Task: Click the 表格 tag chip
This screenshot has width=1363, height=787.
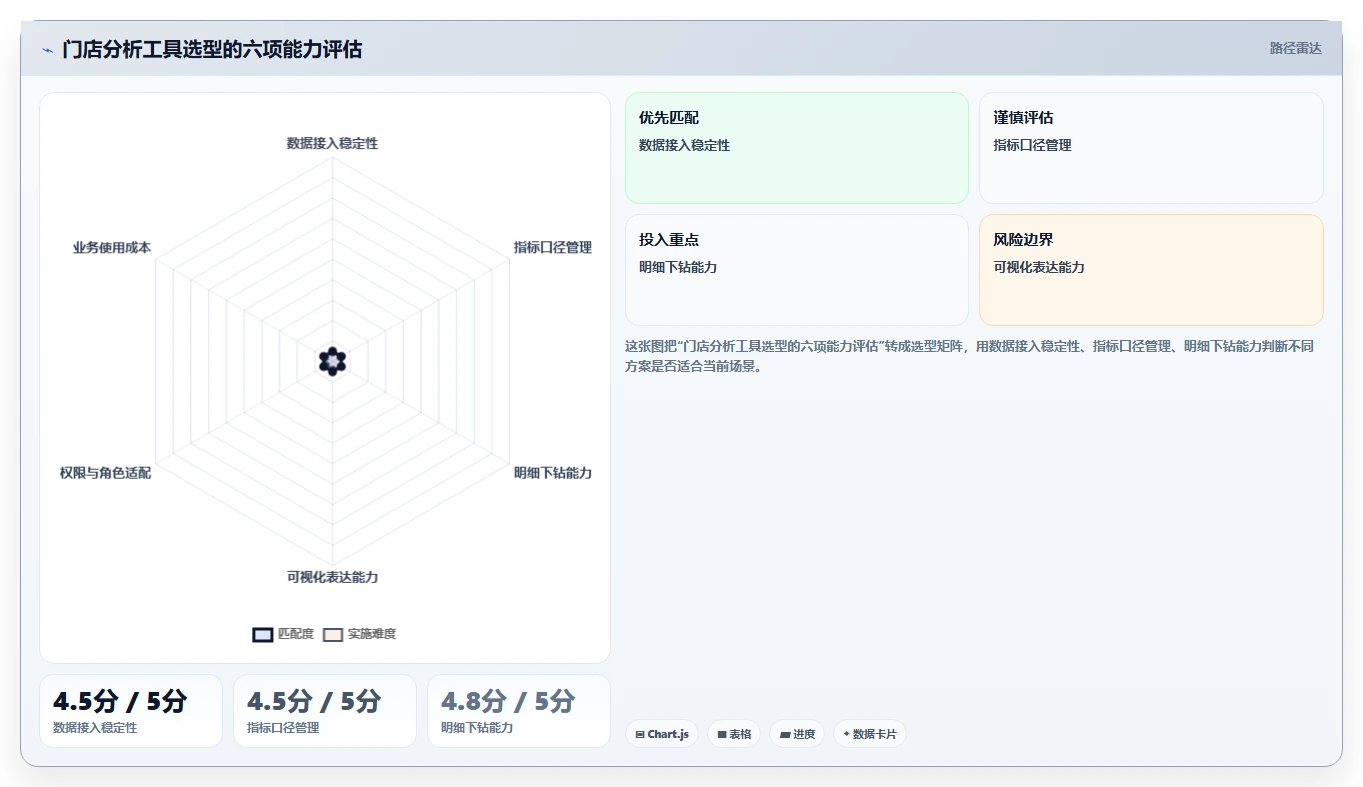Action: [734, 734]
